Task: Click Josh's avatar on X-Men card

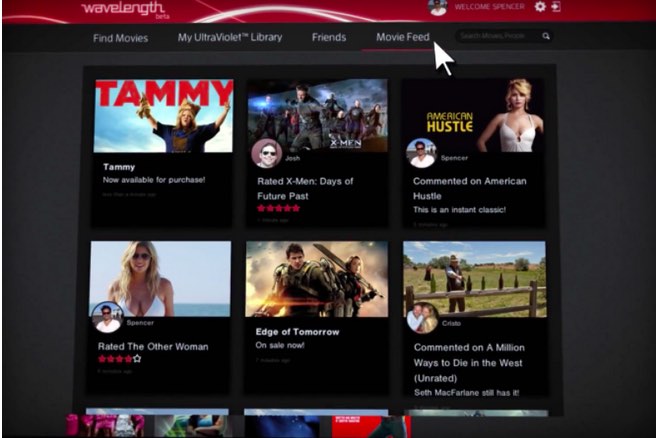Action: coord(266,154)
